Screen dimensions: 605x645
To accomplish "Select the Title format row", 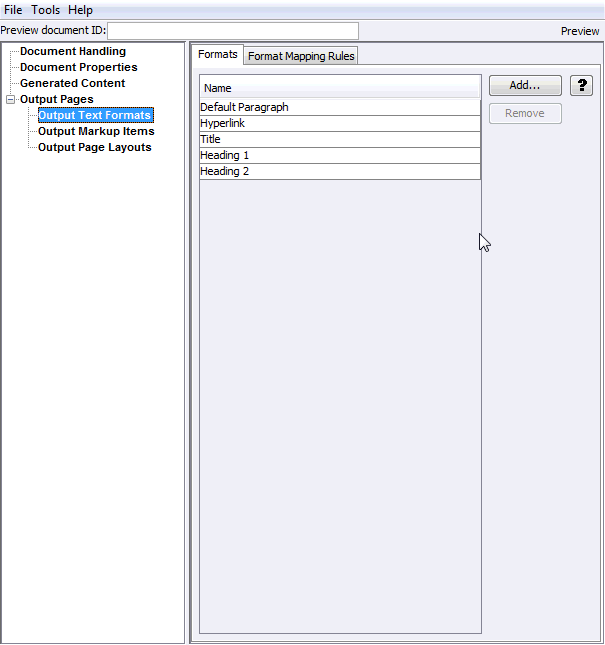I will point(340,139).
